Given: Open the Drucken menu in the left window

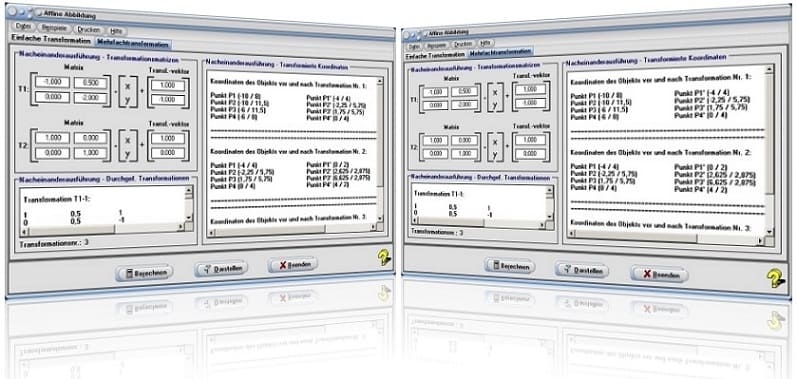Looking at the screenshot, I should pos(88,29).
